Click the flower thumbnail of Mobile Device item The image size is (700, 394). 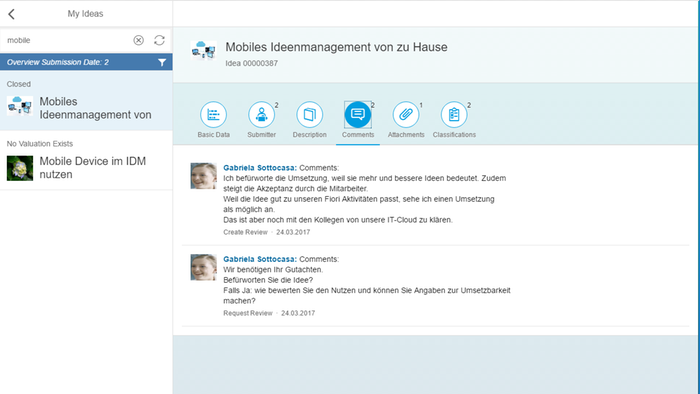(20, 168)
